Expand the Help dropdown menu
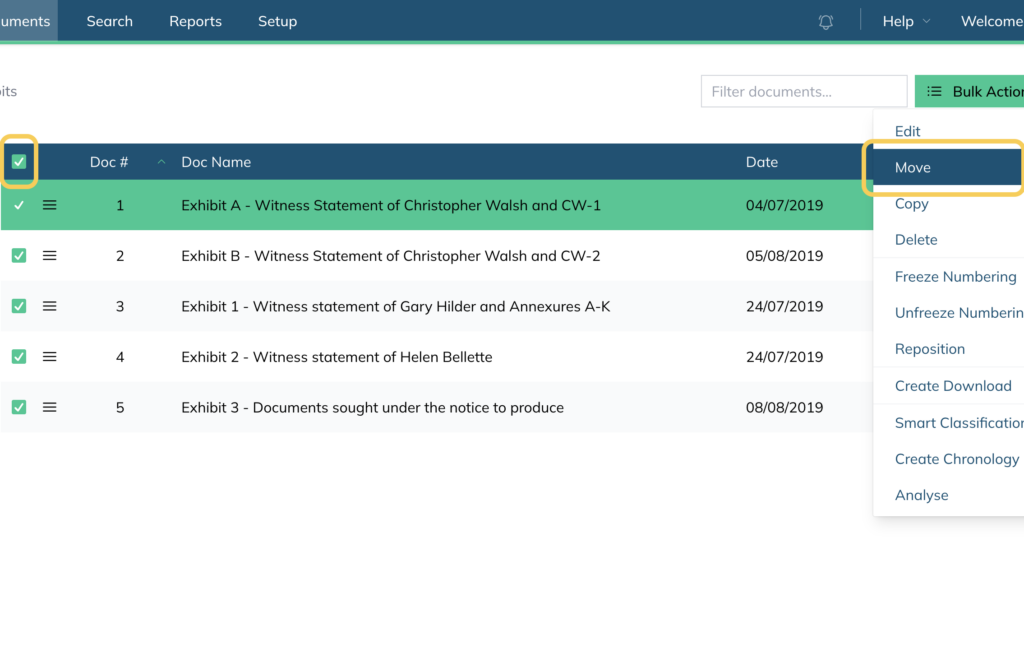Image resolution: width=1024 pixels, height=658 pixels. [x=906, y=22]
